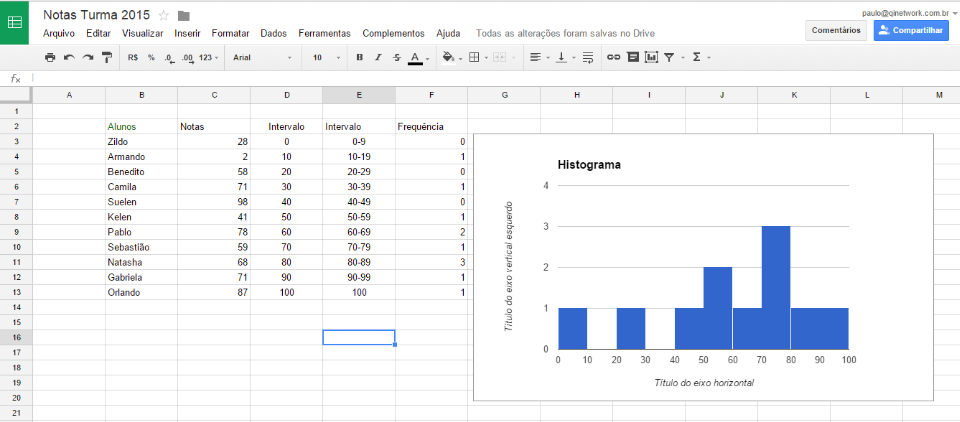Click the Comentários button
The image size is (960, 422).
coord(836,30)
